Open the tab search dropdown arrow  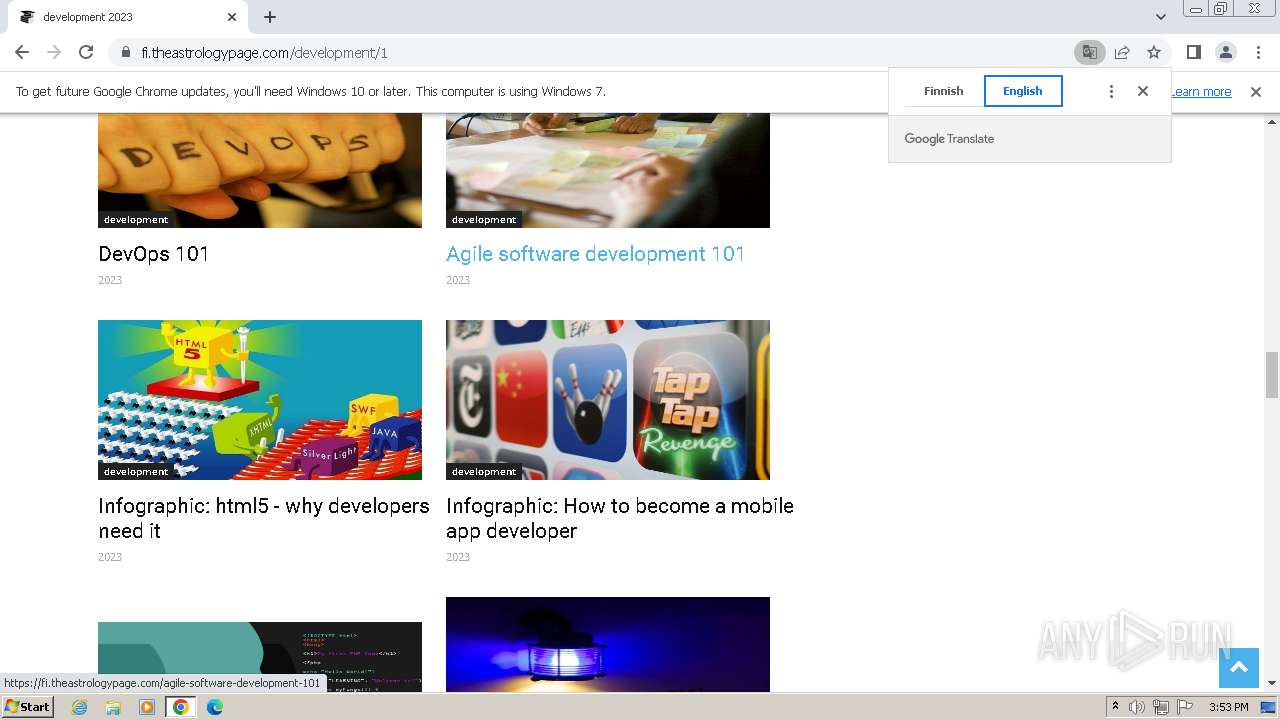point(1160,17)
